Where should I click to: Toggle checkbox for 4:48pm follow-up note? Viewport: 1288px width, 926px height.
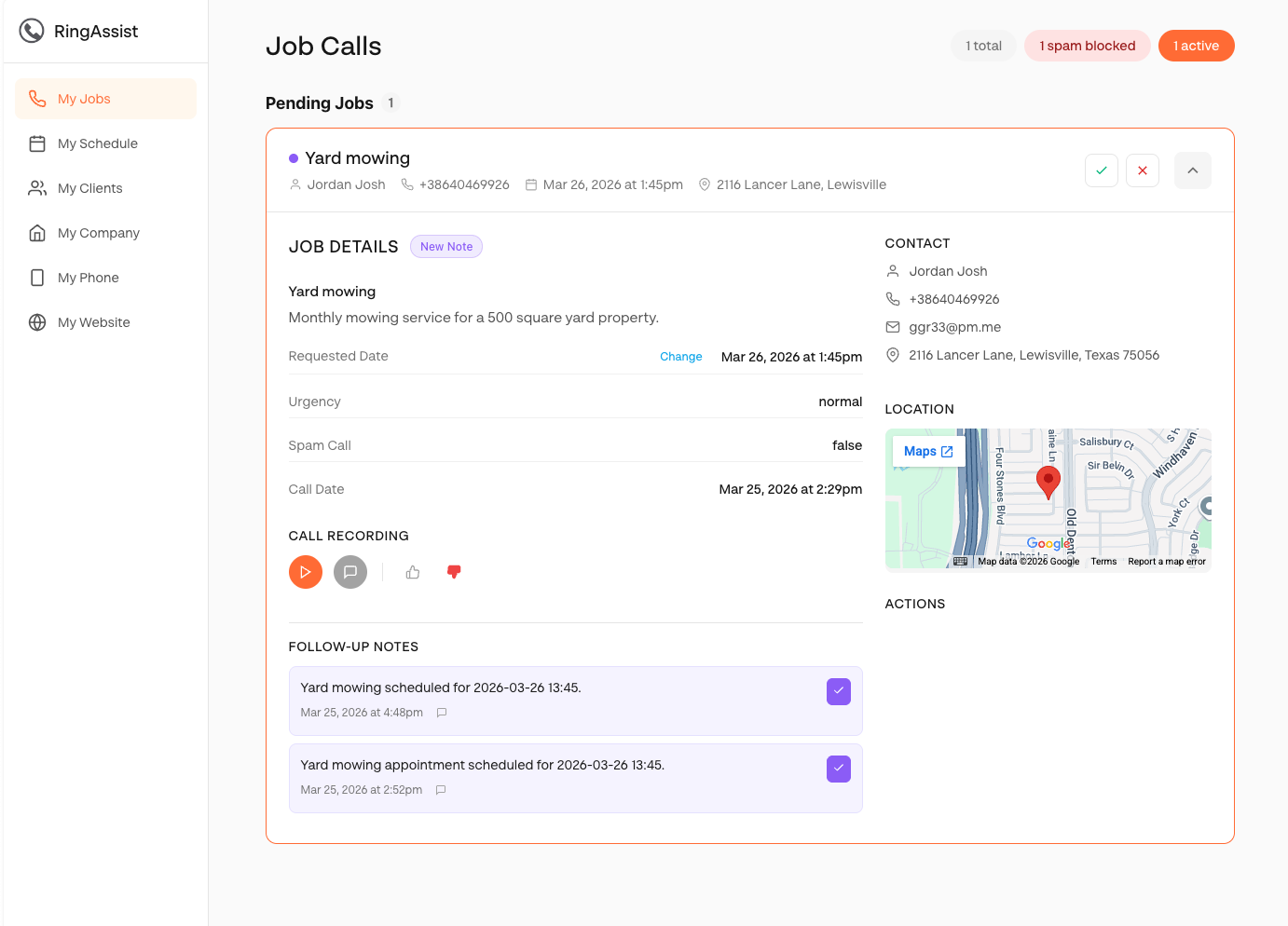click(x=839, y=691)
